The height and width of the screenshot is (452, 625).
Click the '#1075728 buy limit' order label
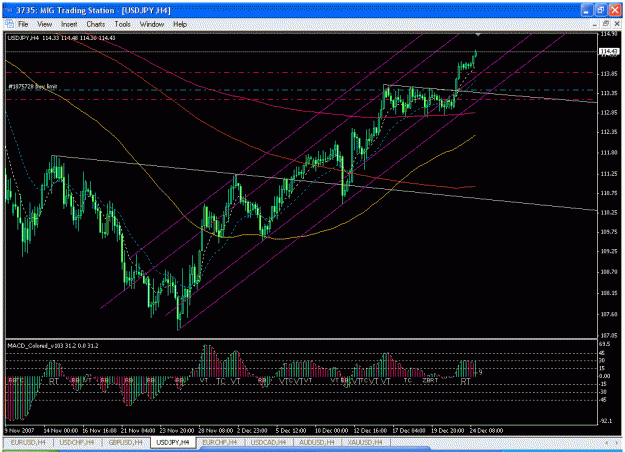33,86
